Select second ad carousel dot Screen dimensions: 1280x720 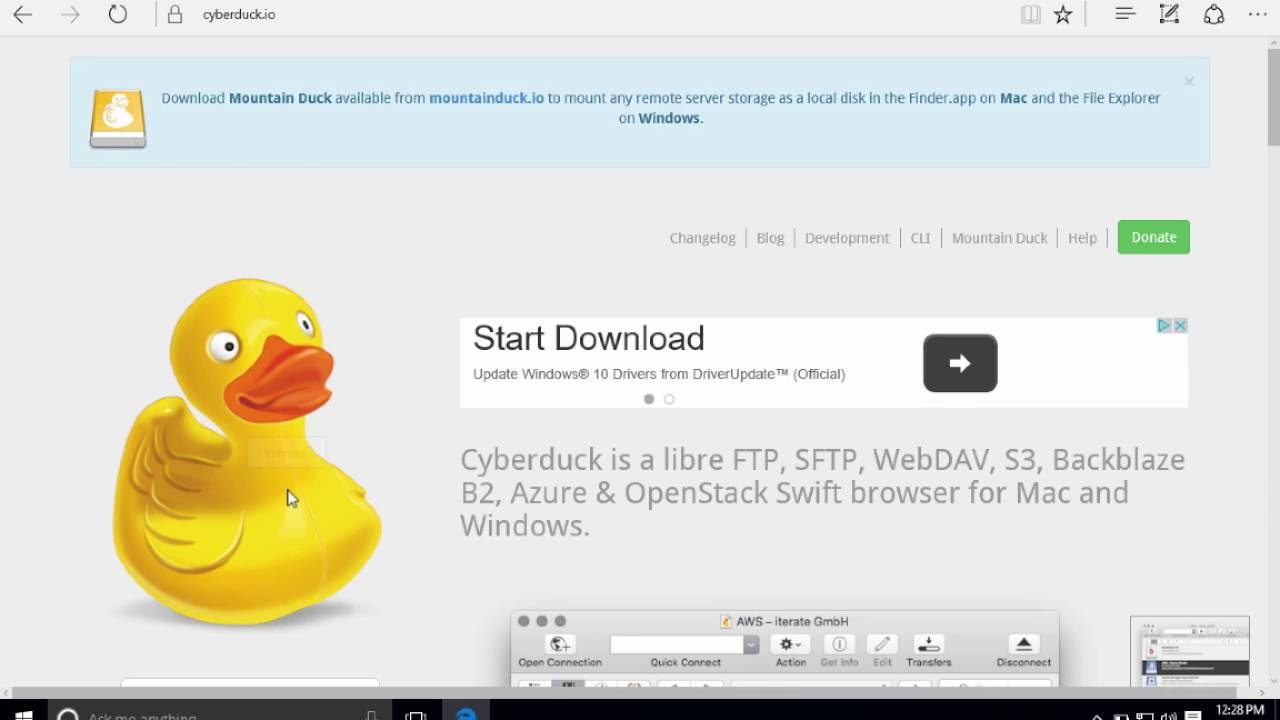tap(669, 399)
